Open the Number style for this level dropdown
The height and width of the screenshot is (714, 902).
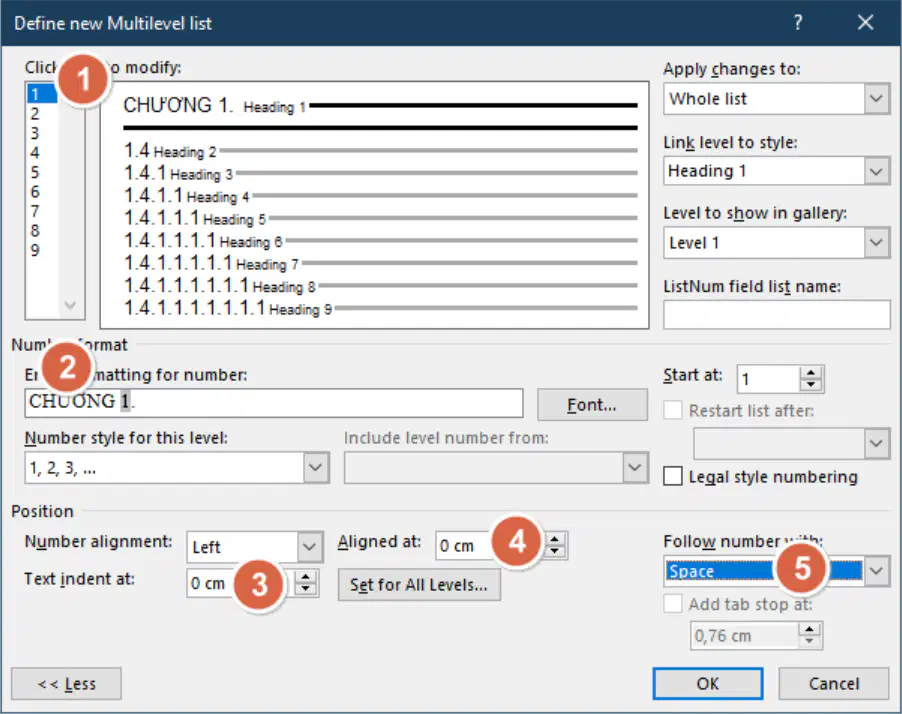(316, 467)
